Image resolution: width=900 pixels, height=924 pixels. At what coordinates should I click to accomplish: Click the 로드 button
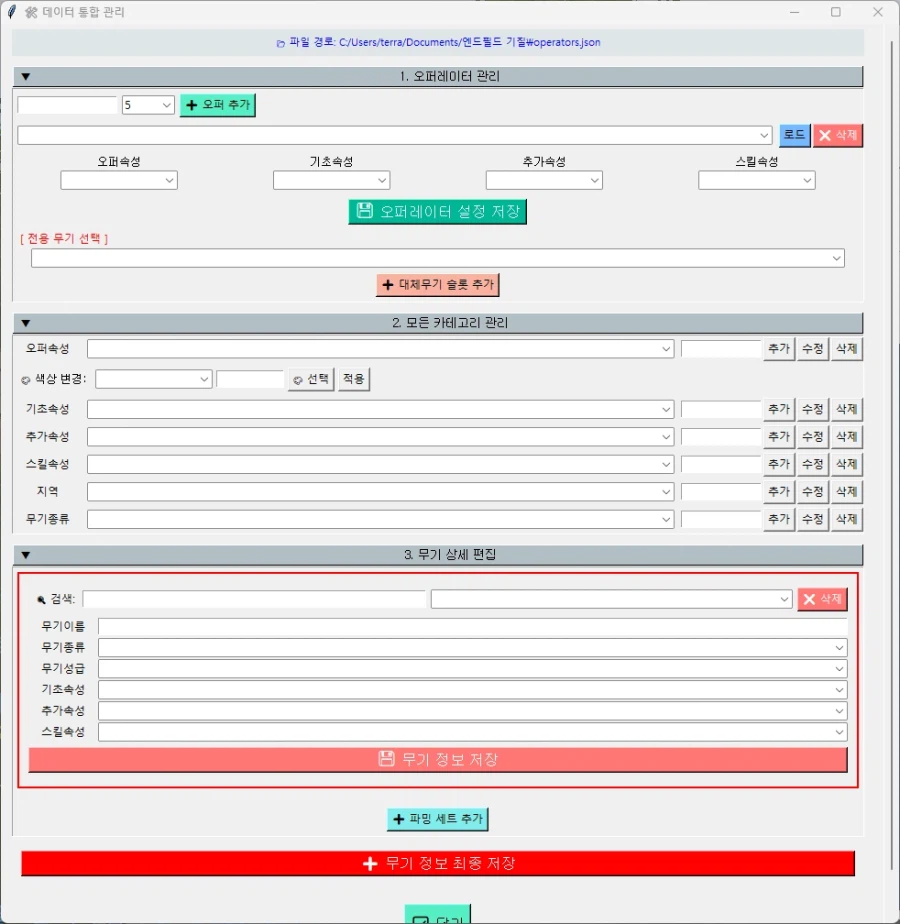point(793,135)
